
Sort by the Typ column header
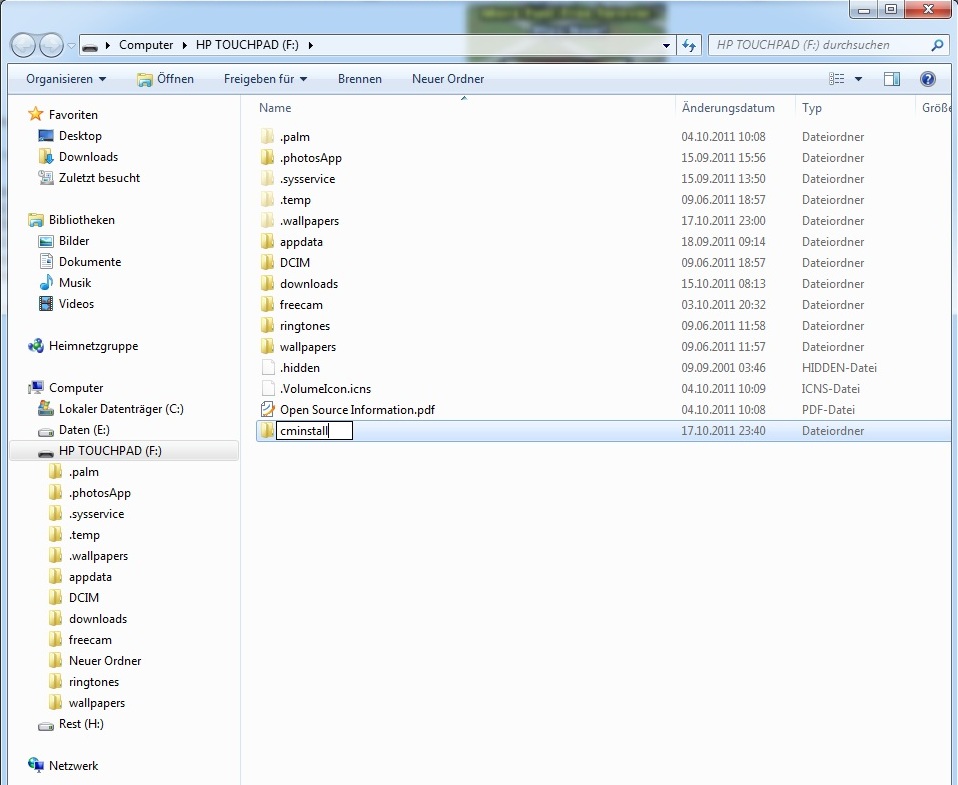[x=812, y=108]
